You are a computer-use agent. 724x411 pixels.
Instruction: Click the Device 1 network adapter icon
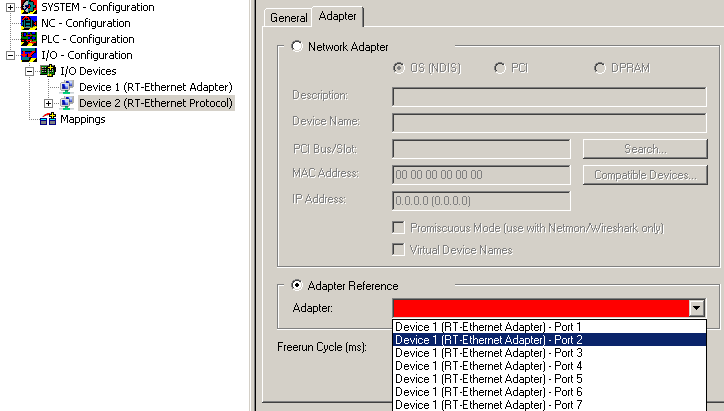(x=67, y=87)
